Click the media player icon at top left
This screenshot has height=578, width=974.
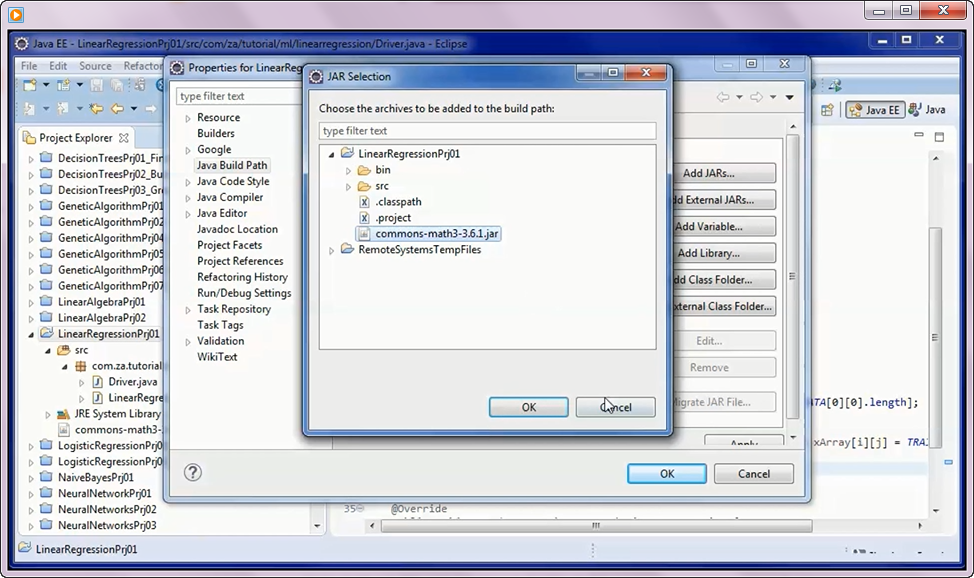pyautogui.click(x=16, y=14)
